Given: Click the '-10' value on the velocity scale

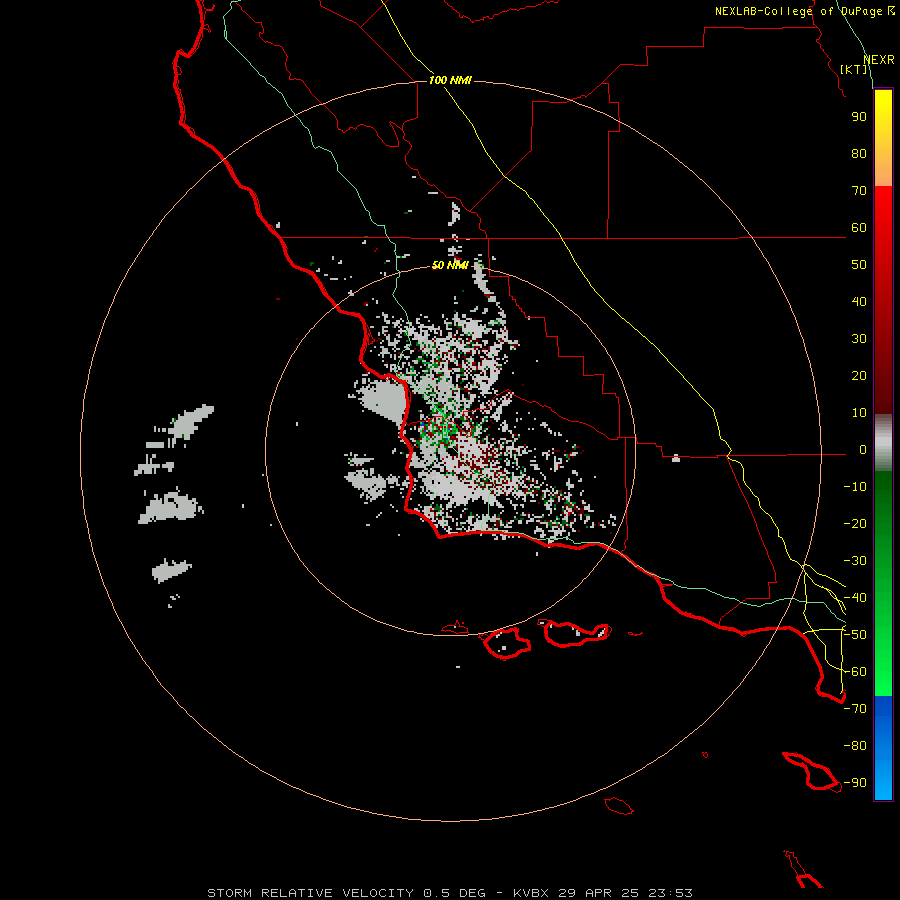Looking at the screenshot, I should pos(855,487).
